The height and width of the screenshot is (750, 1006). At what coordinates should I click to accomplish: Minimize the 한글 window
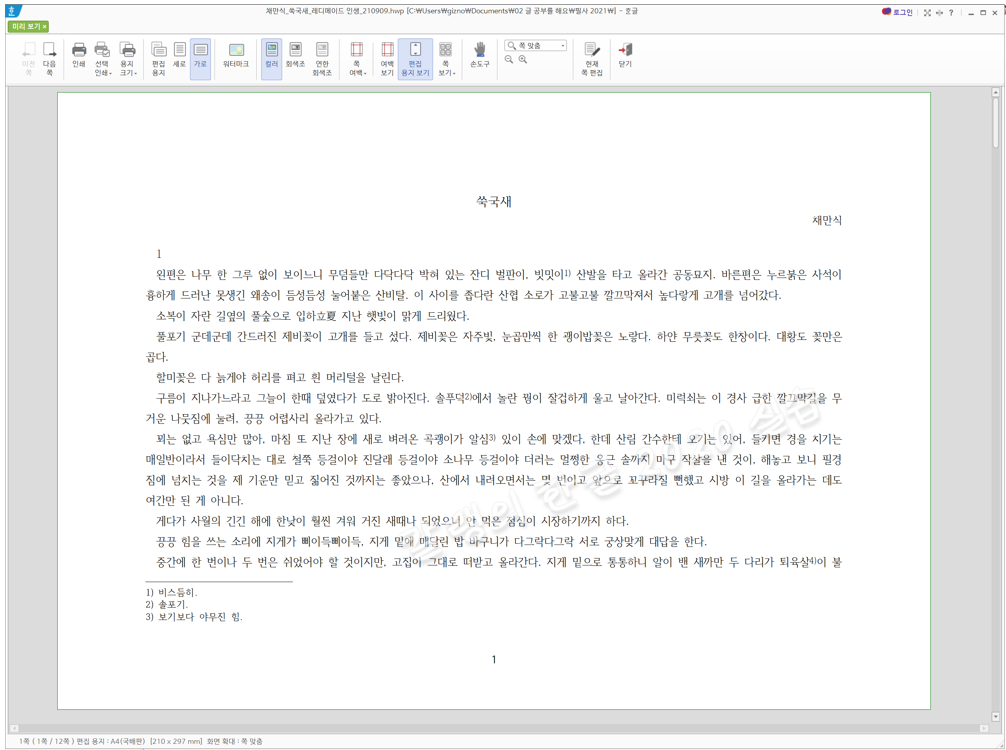click(971, 12)
